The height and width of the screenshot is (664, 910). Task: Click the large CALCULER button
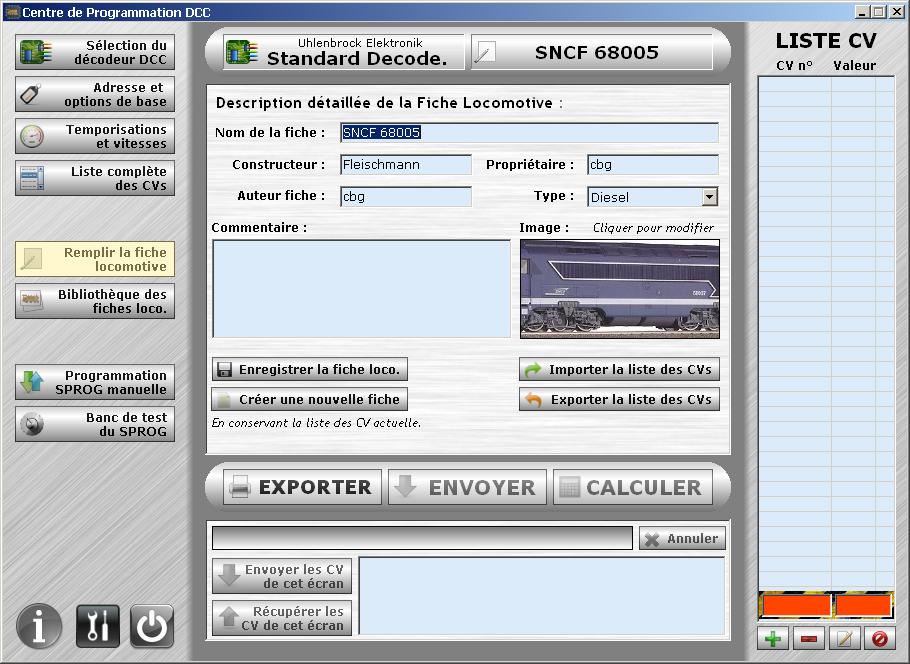[633, 487]
